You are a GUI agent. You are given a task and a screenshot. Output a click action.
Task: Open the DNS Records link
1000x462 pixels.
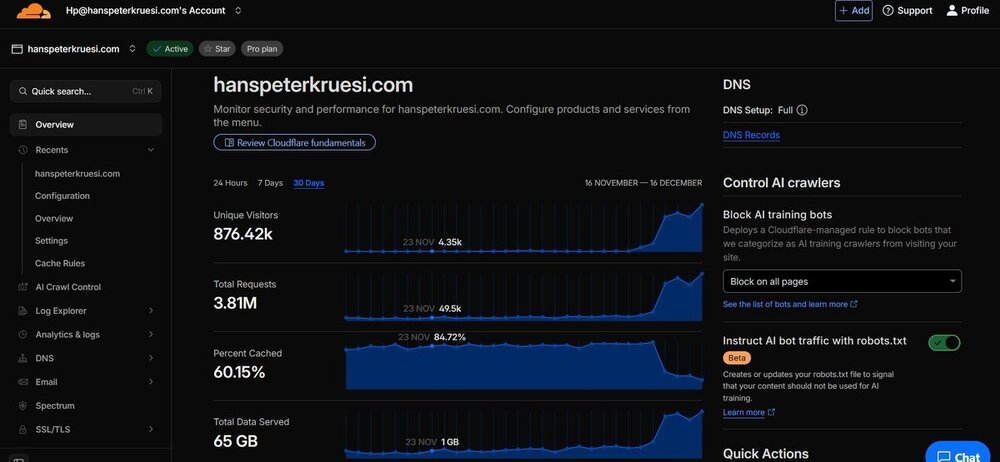[x=751, y=135]
